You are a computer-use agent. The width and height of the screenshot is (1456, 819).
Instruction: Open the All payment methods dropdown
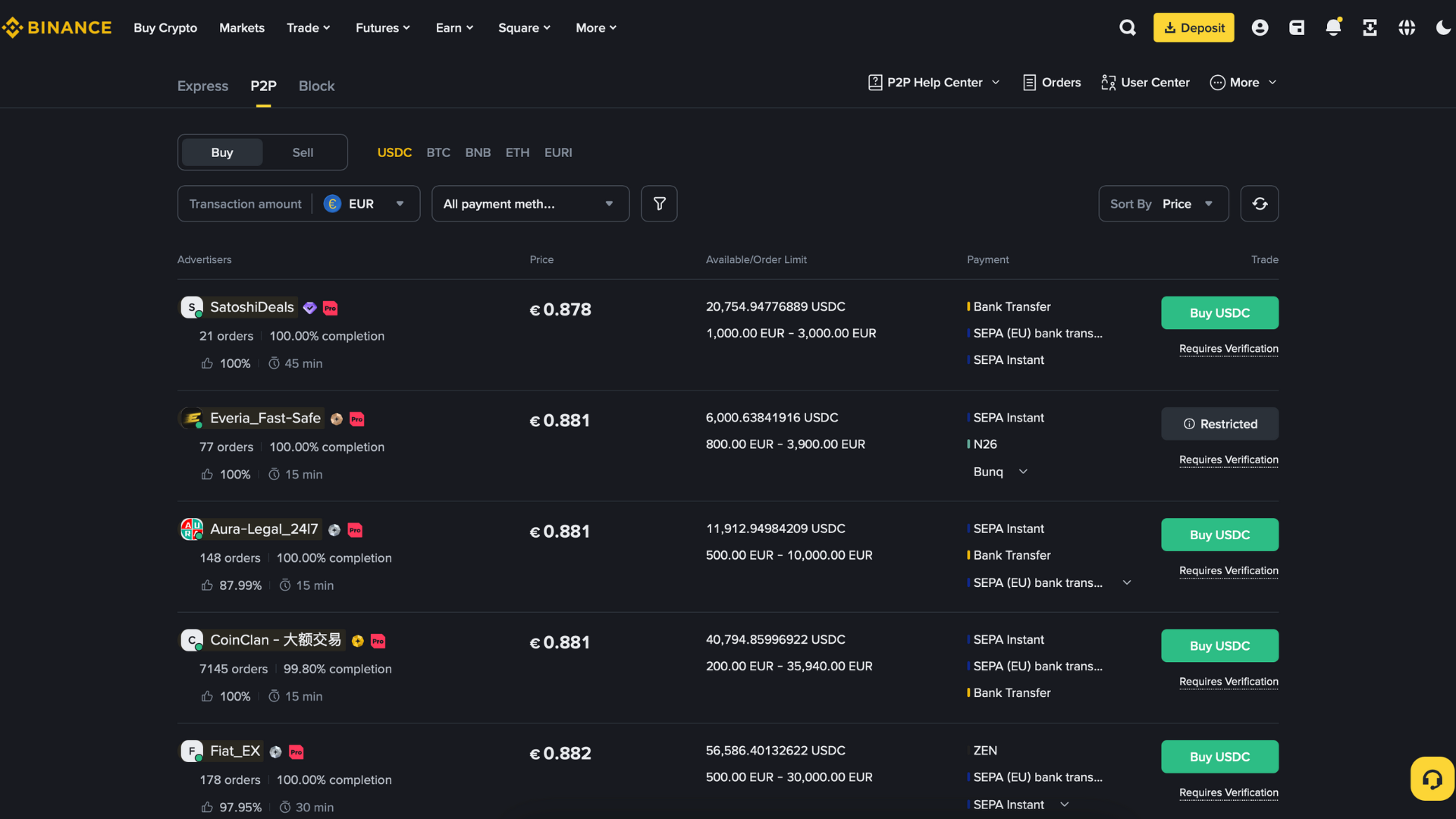530,203
